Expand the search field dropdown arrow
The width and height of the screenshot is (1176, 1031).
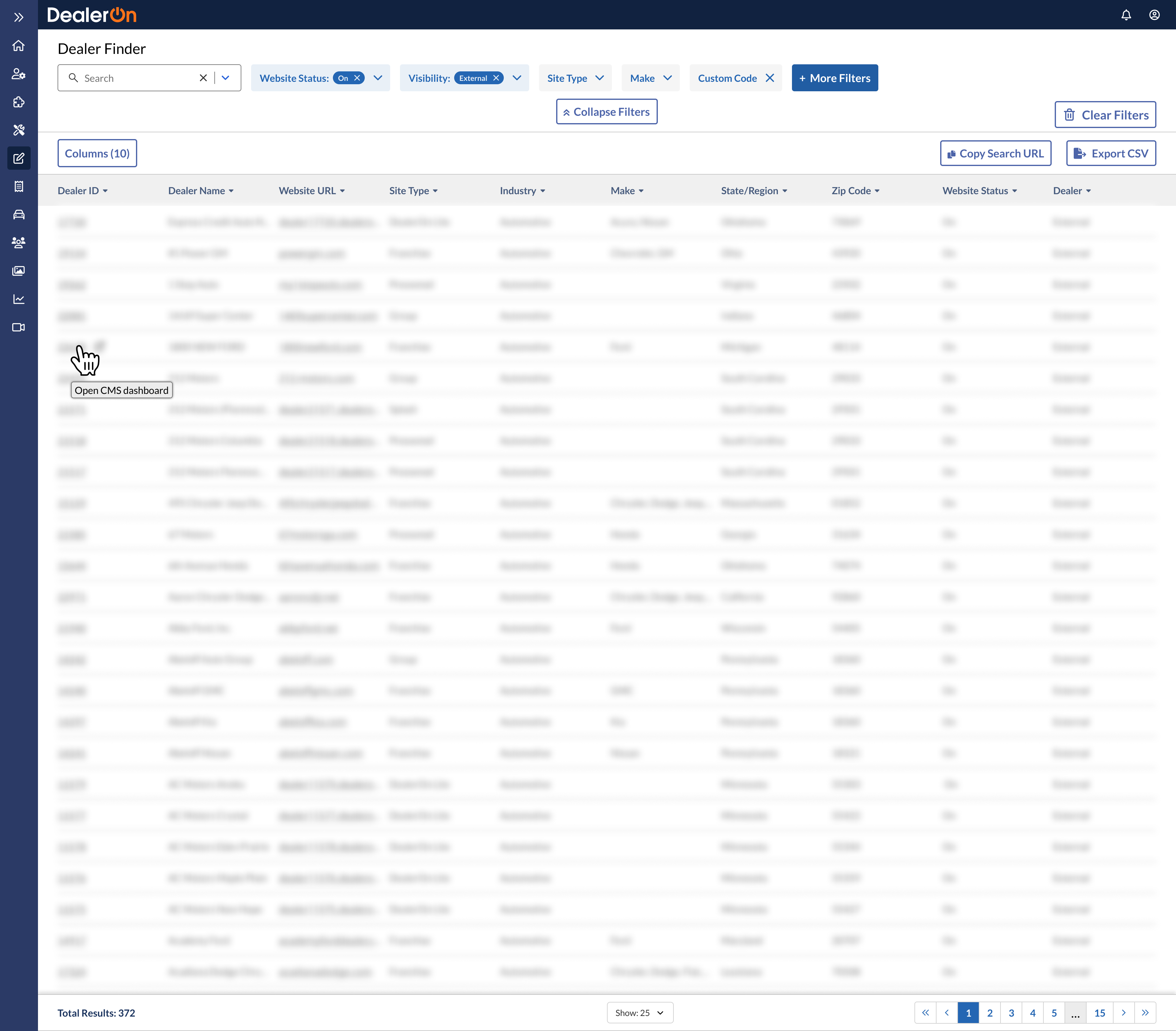(x=225, y=78)
